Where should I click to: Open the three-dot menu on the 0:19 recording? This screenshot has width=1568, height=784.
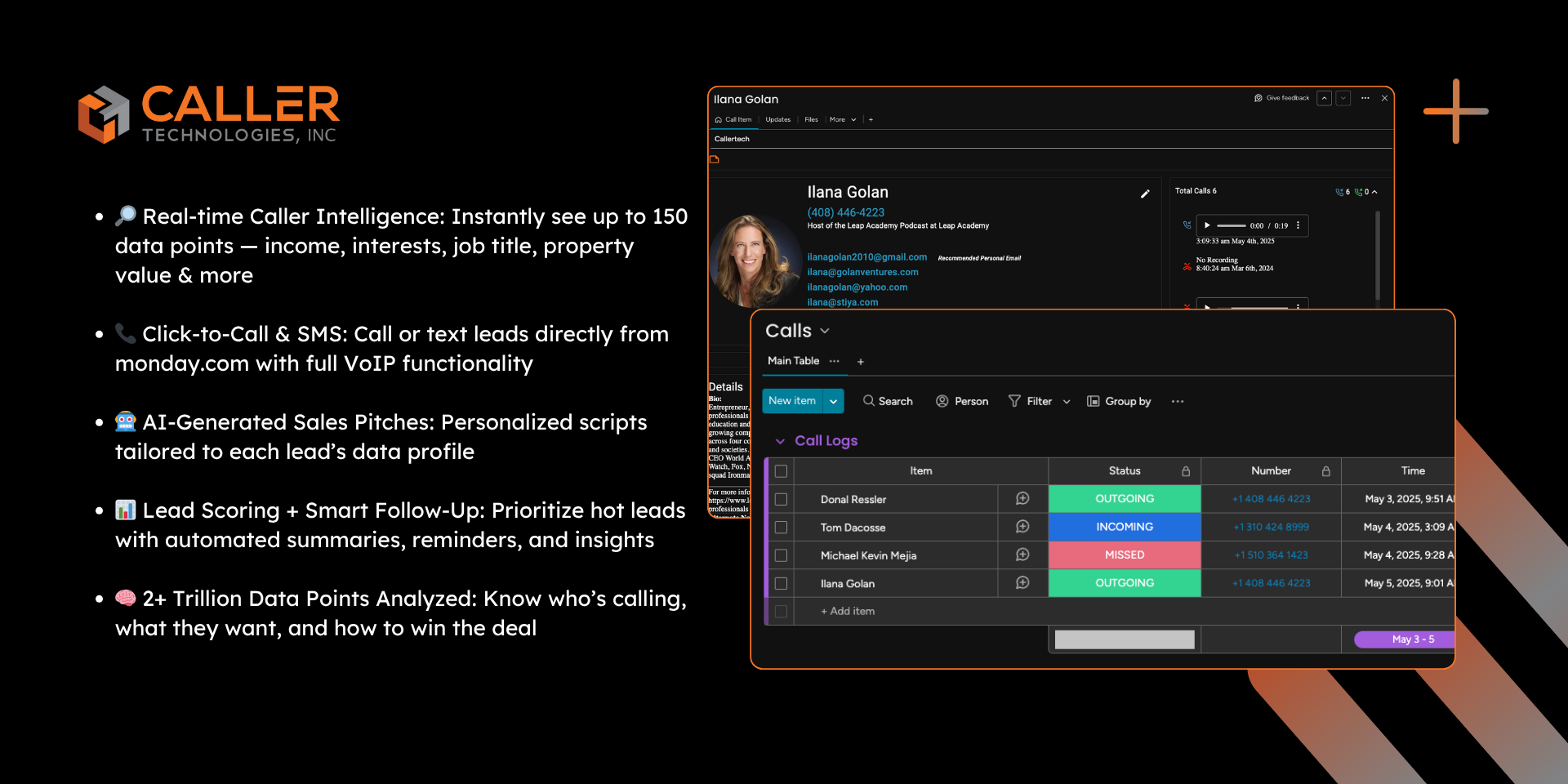pos(1298,225)
